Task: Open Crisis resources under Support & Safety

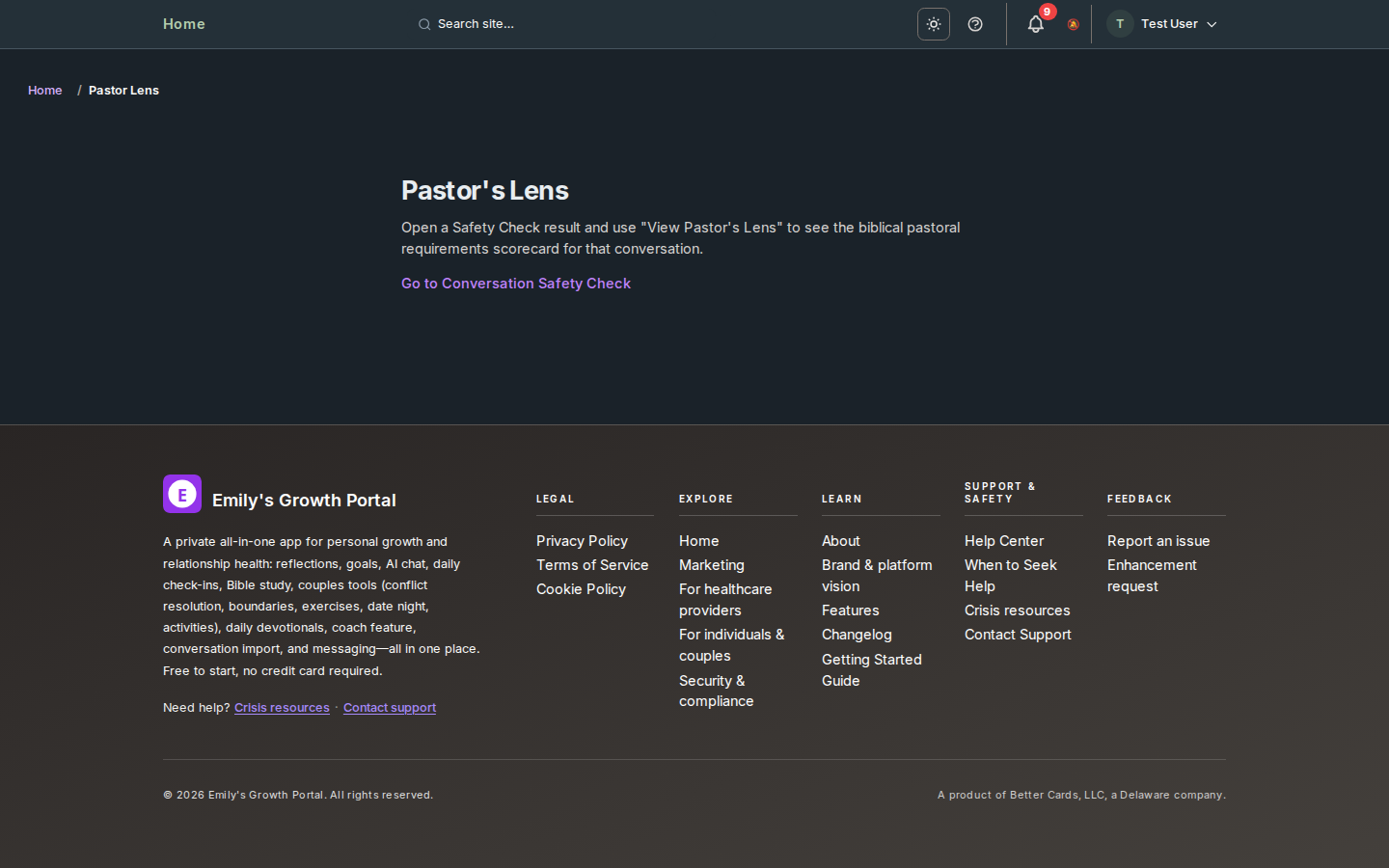Action: 1017,610
